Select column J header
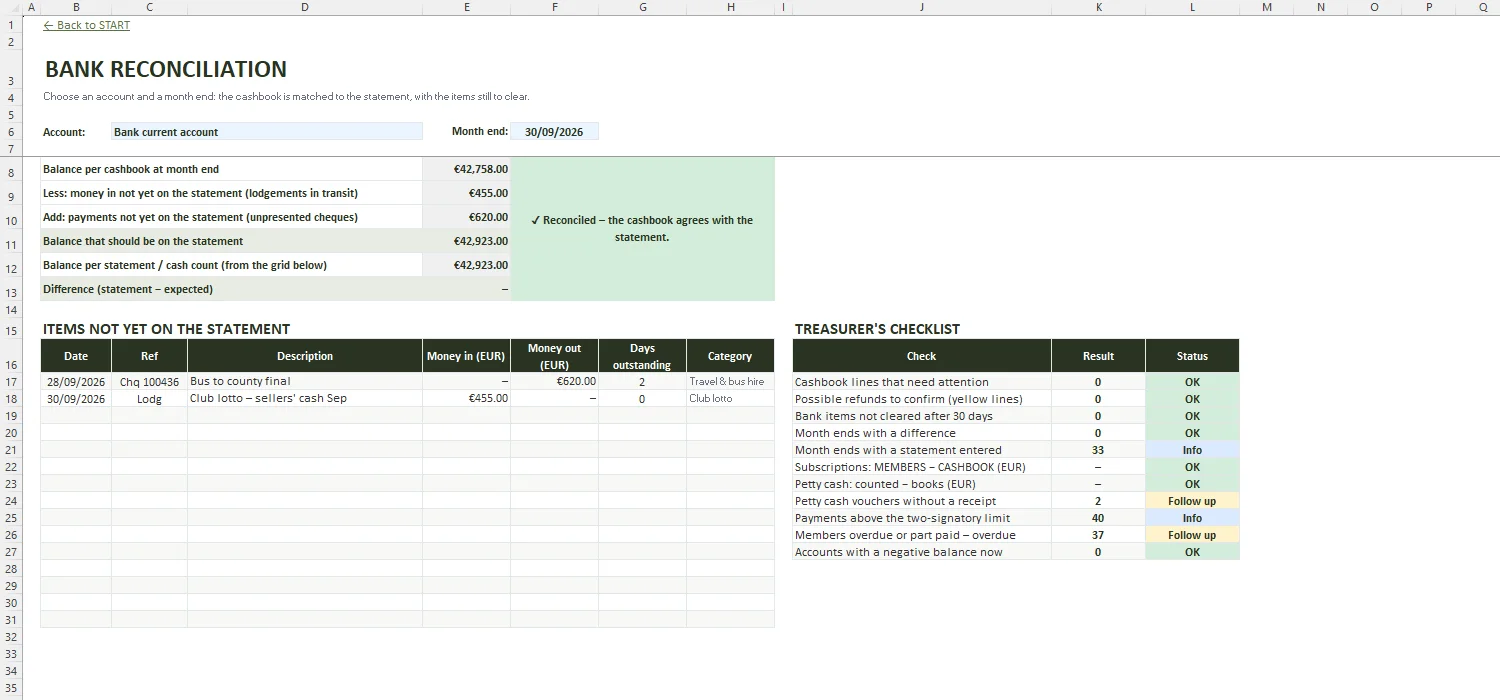Image resolution: width=1500 pixels, height=700 pixels. pyautogui.click(x=921, y=7)
